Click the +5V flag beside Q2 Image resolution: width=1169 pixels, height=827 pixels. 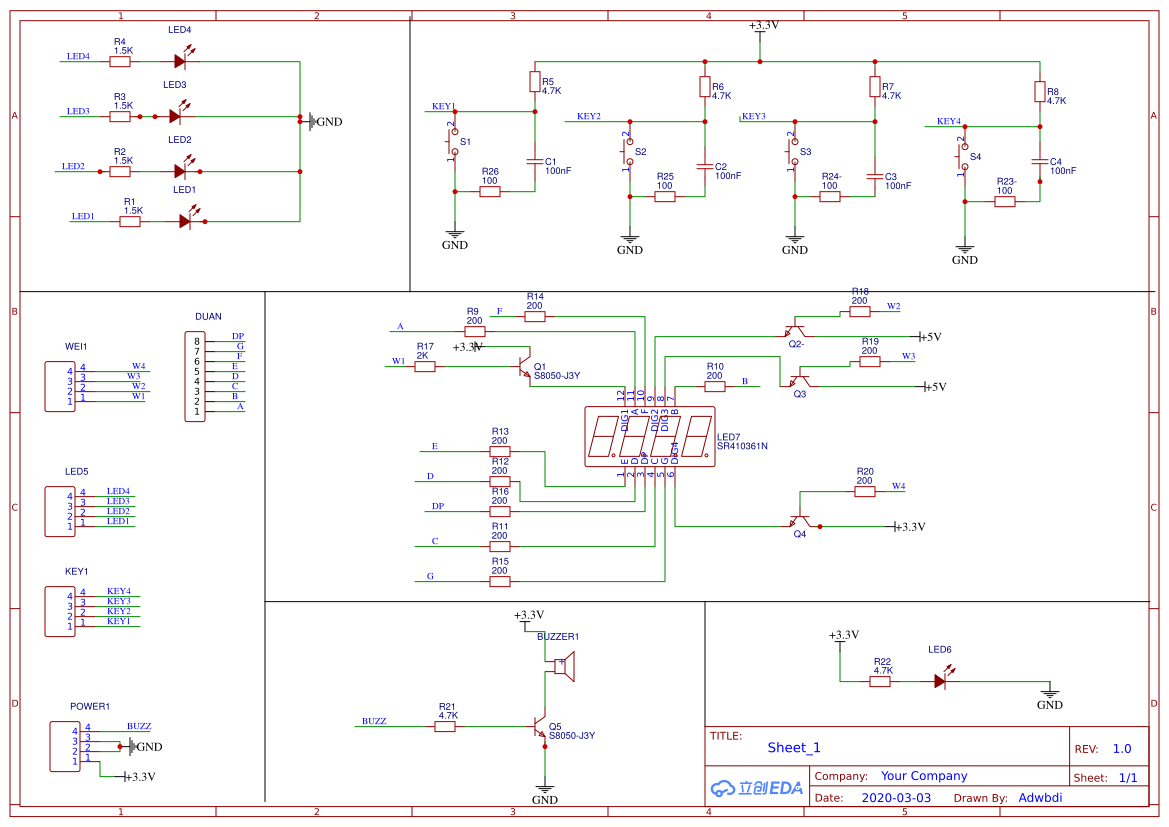(x=930, y=337)
